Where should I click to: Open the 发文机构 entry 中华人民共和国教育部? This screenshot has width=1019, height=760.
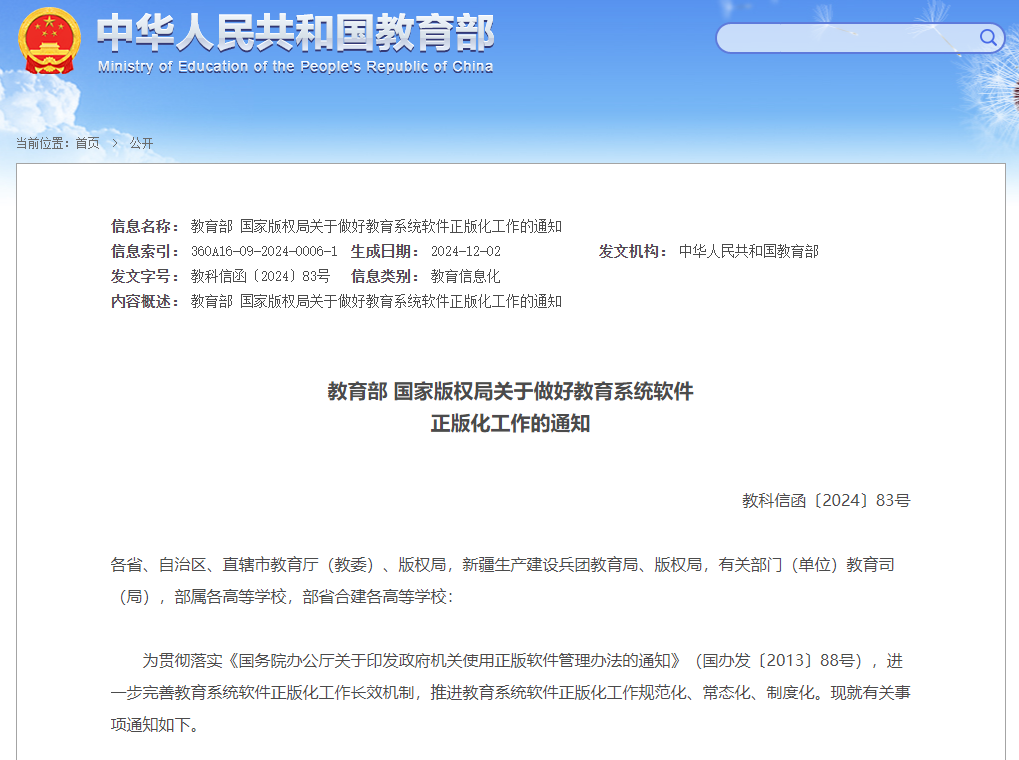pyautogui.click(x=750, y=251)
